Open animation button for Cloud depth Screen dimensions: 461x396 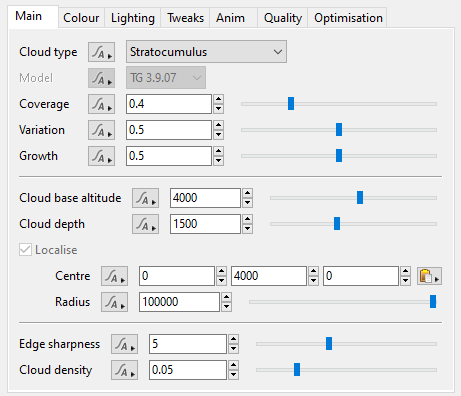145,224
